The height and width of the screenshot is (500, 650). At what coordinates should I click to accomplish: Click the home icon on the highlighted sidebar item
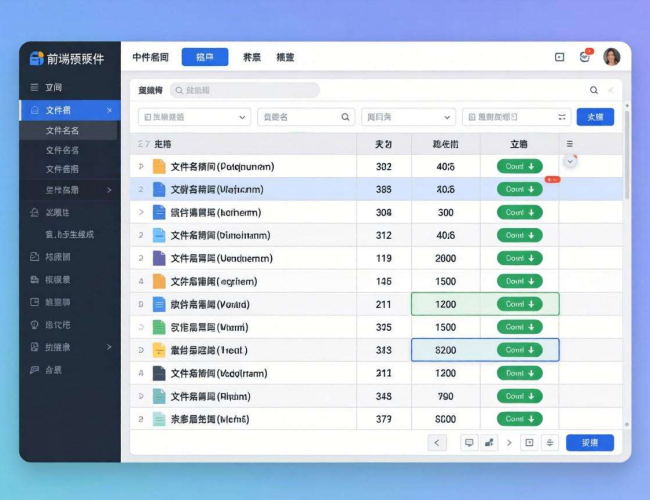point(35,110)
